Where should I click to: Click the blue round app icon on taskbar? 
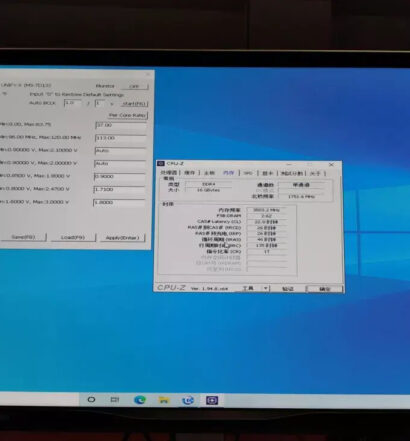point(188,400)
